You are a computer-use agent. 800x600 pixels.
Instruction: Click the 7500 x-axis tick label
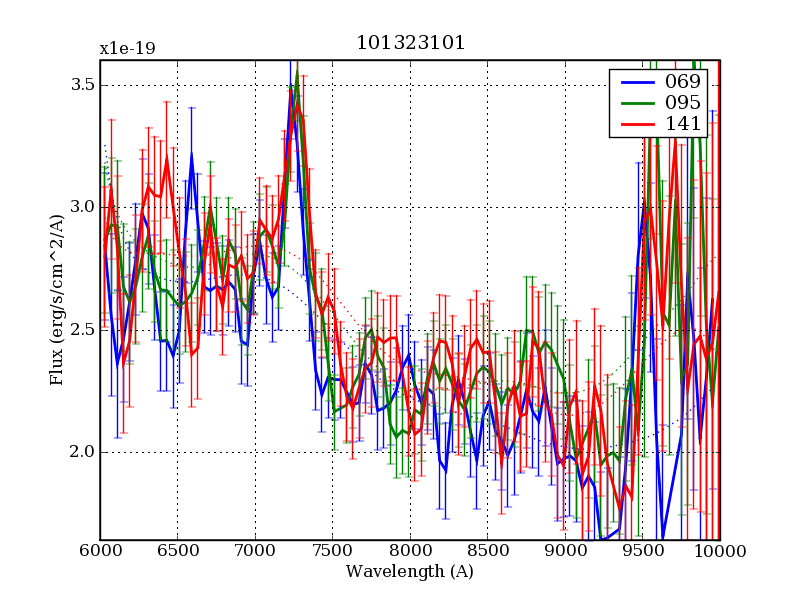[x=332, y=552]
